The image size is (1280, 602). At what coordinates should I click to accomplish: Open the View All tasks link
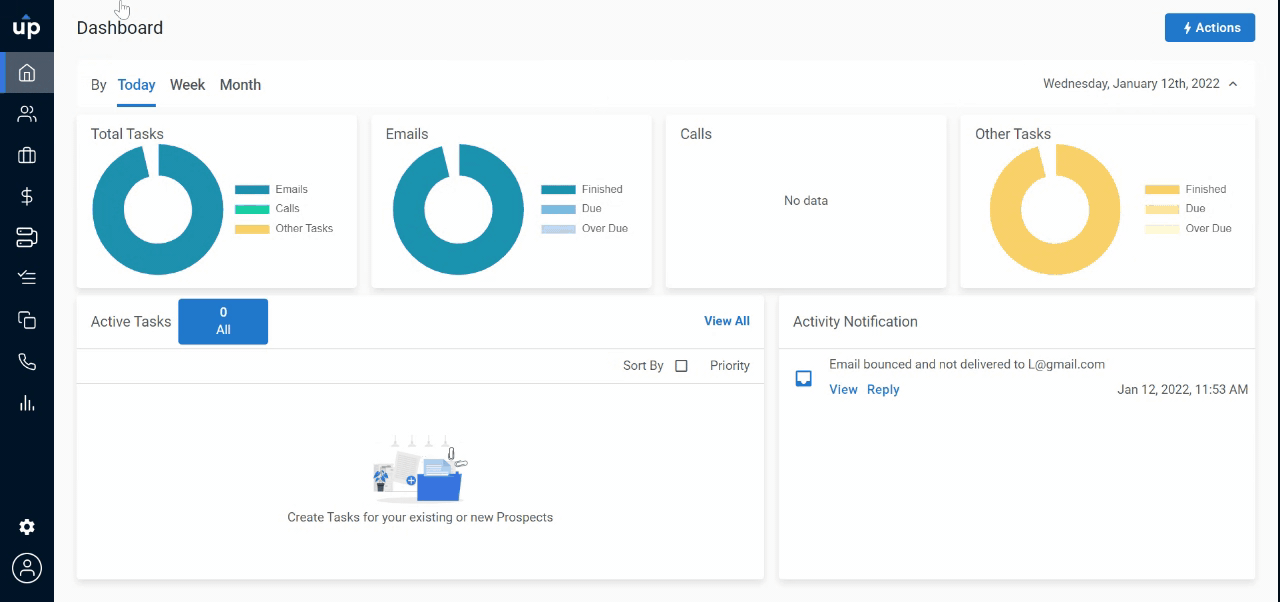727,321
